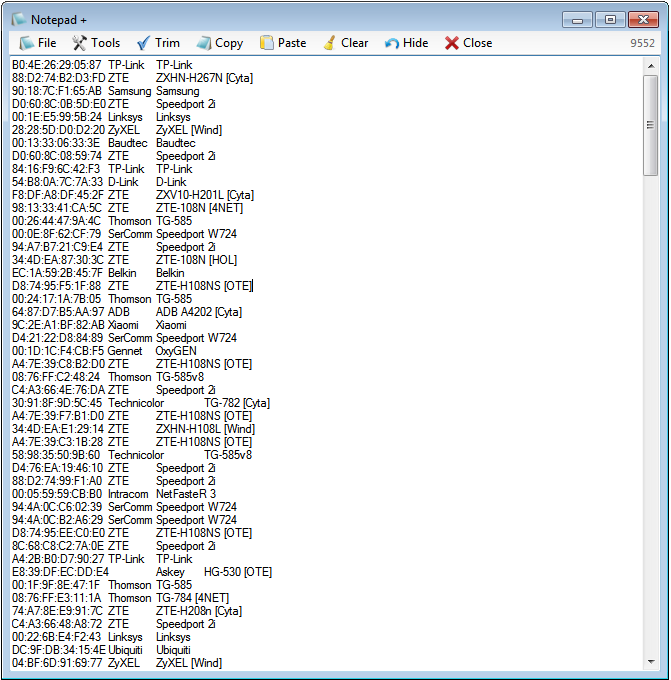Click the scrollbar up arrow
Image resolution: width=671 pixels, height=680 pixels.
[650, 65]
